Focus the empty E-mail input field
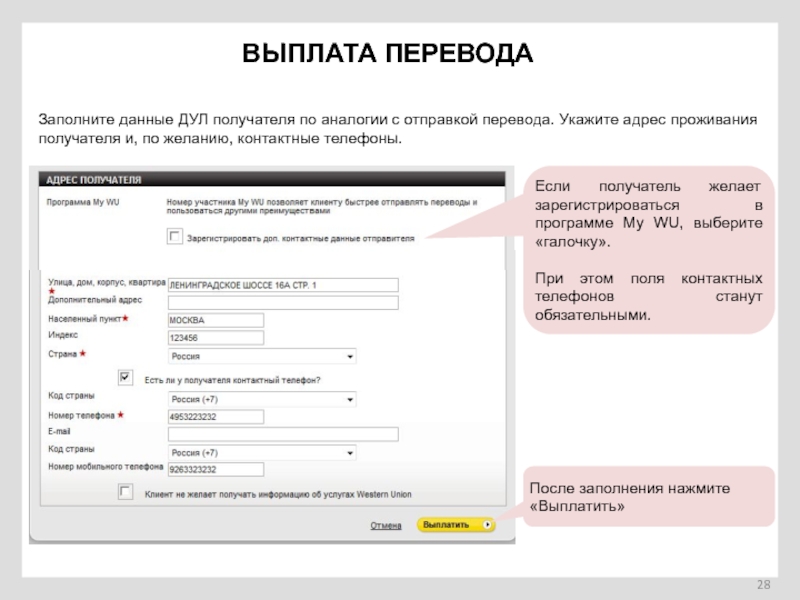The height and width of the screenshot is (600, 800). point(283,434)
